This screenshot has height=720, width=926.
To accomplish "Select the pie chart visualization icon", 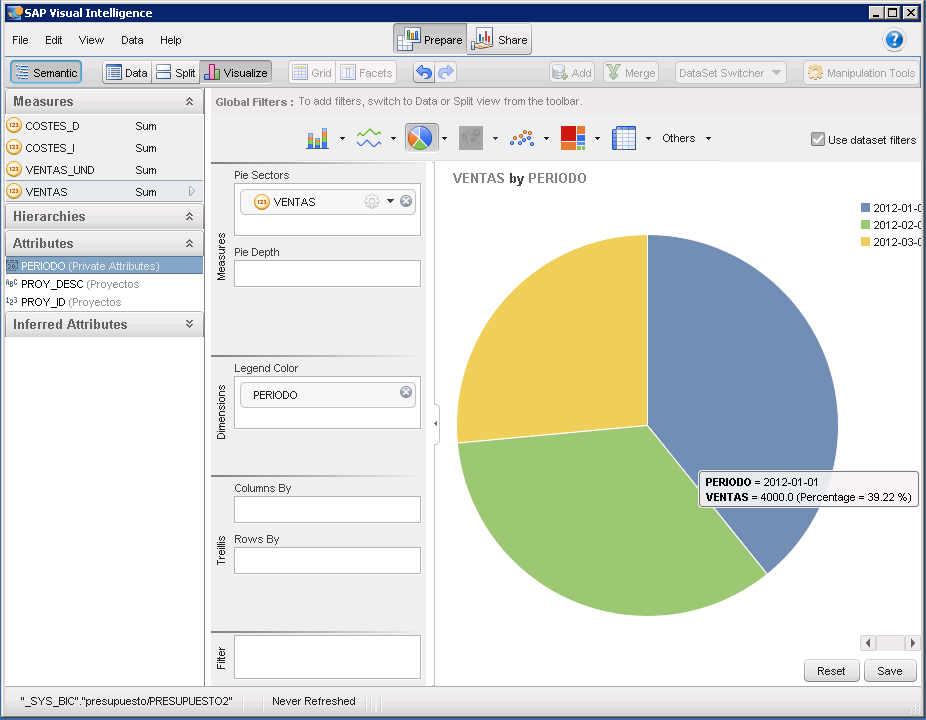I will coord(421,138).
